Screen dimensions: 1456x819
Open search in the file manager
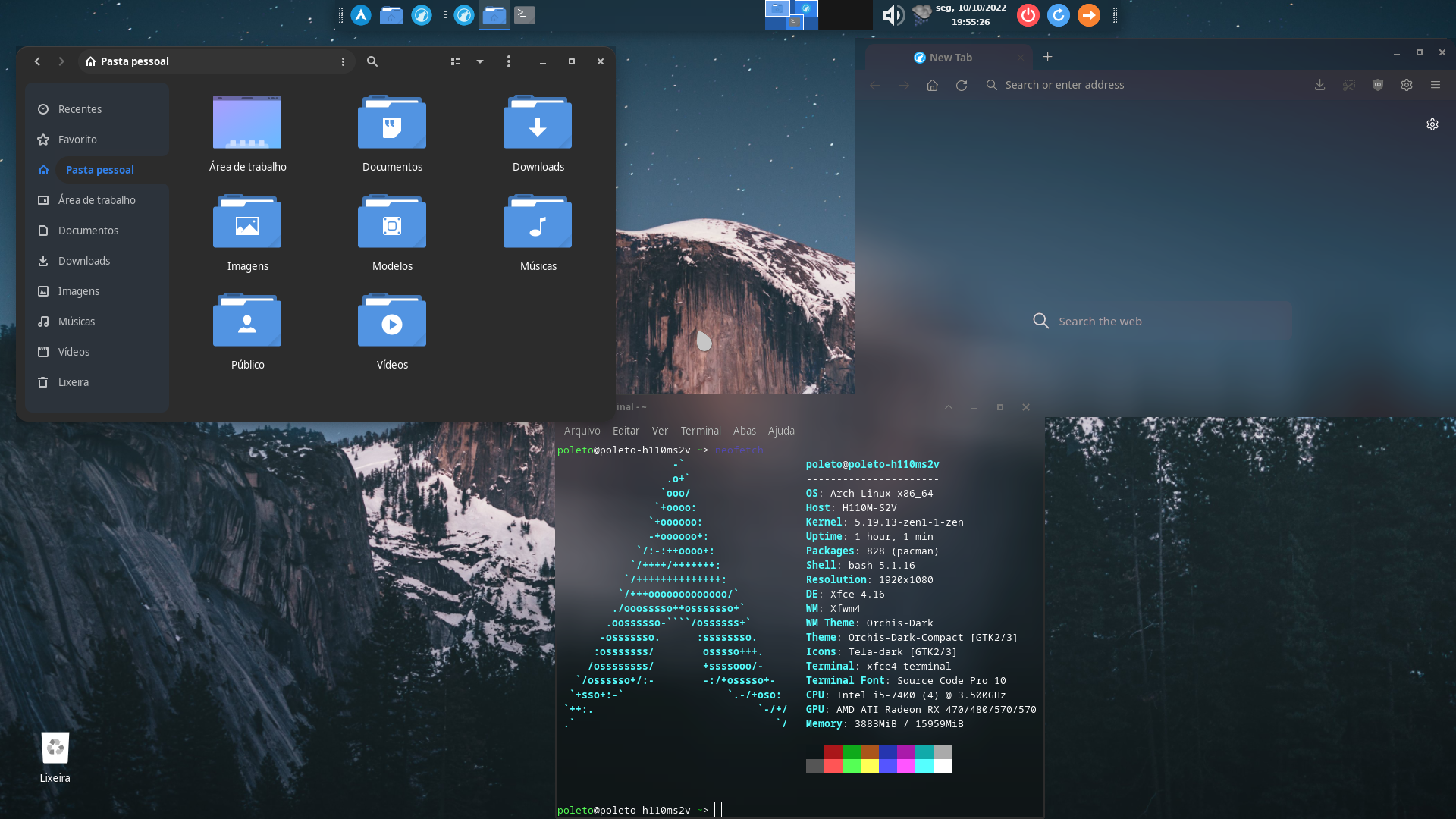(x=372, y=61)
